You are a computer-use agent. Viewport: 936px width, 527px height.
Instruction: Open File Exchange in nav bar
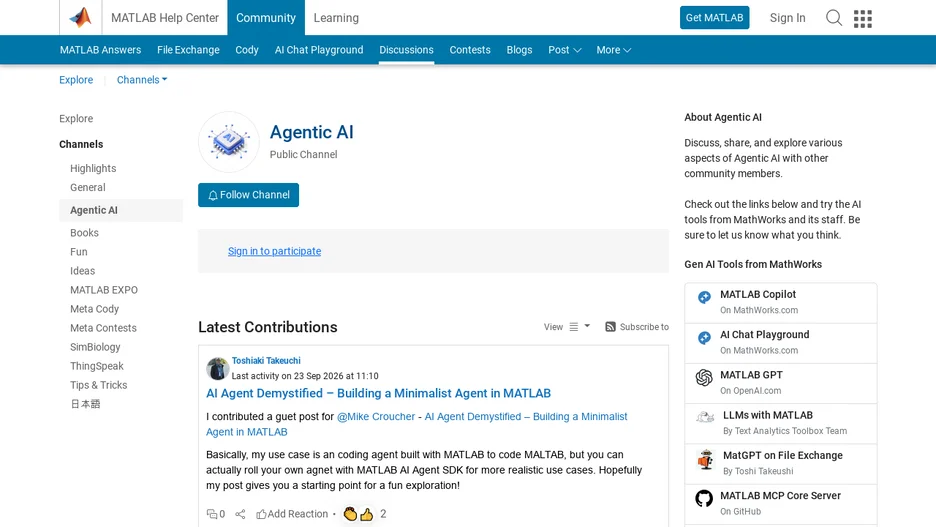click(x=188, y=50)
